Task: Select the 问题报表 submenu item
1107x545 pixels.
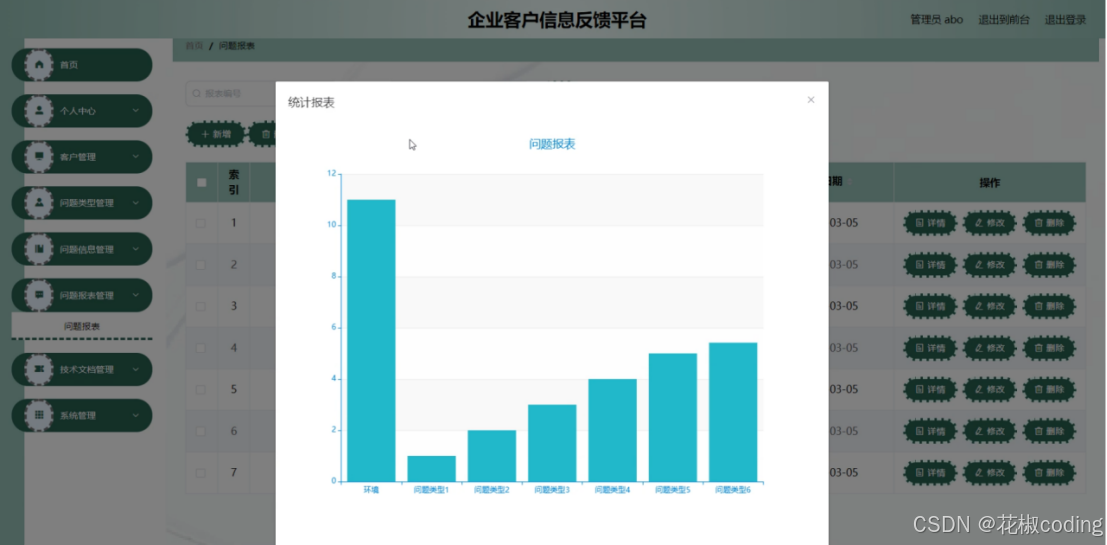Action: click(82, 326)
